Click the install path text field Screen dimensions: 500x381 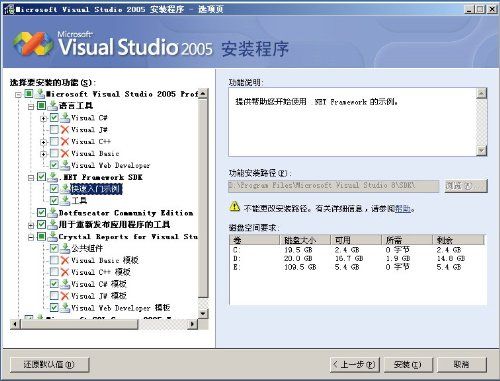tap(334, 186)
